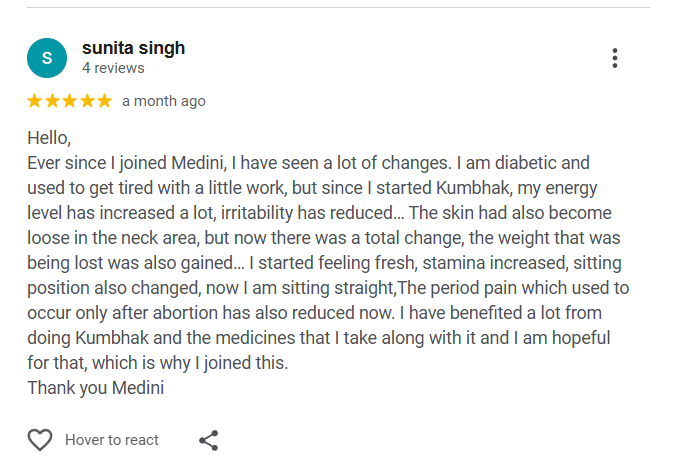Viewport: 700px width, 475px height.
Task: Click the fifth rating star
Action: tap(103, 101)
